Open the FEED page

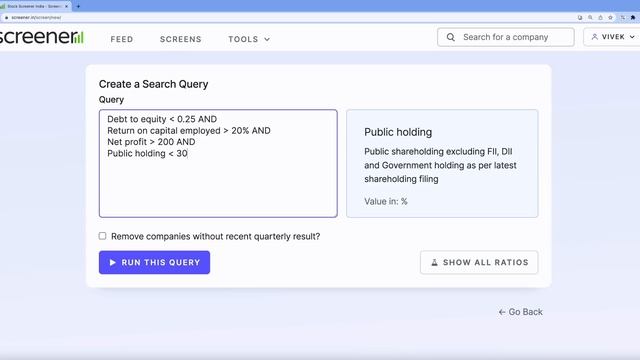pyautogui.click(x=122, y=39)
